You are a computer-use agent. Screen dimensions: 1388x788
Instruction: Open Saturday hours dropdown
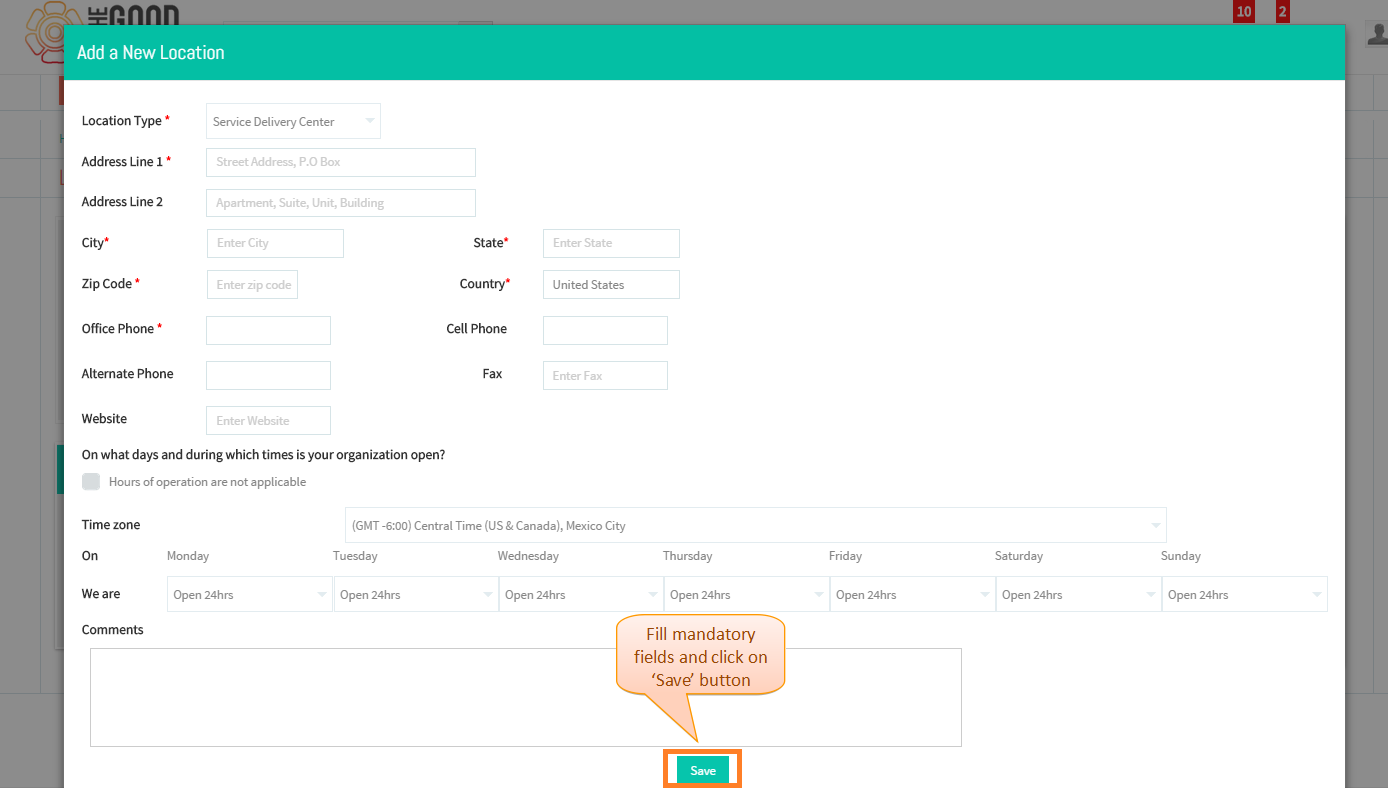[1078, 594]
